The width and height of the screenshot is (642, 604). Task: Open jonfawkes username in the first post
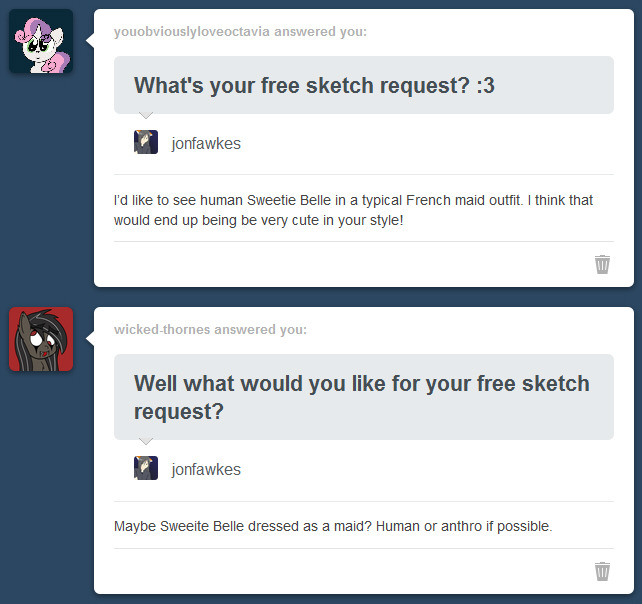tap(206, 143)
